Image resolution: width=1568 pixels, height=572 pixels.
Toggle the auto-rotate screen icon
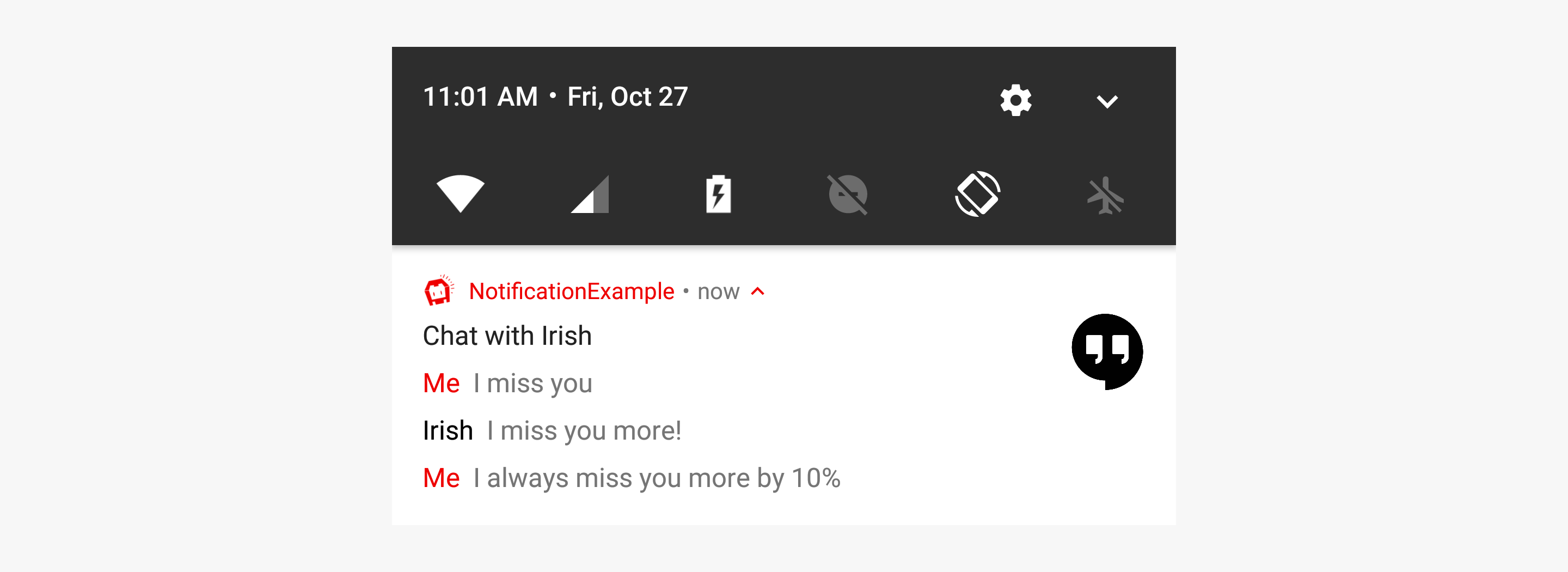pos(977,194)
